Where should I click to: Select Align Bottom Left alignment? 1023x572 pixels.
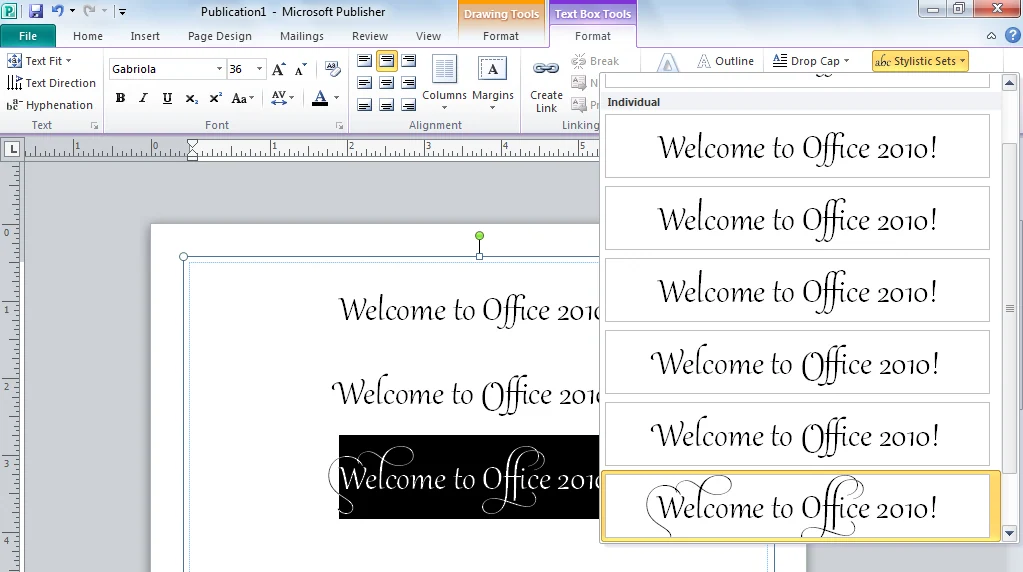click(x=365, y=105)
